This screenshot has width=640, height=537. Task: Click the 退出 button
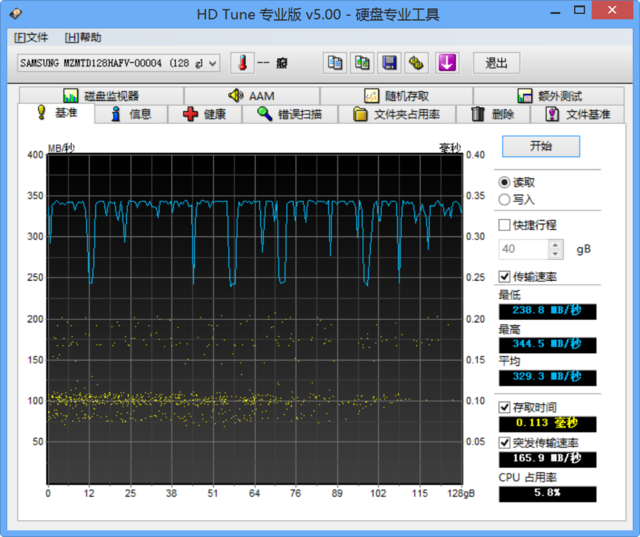(x=496, y=63)
